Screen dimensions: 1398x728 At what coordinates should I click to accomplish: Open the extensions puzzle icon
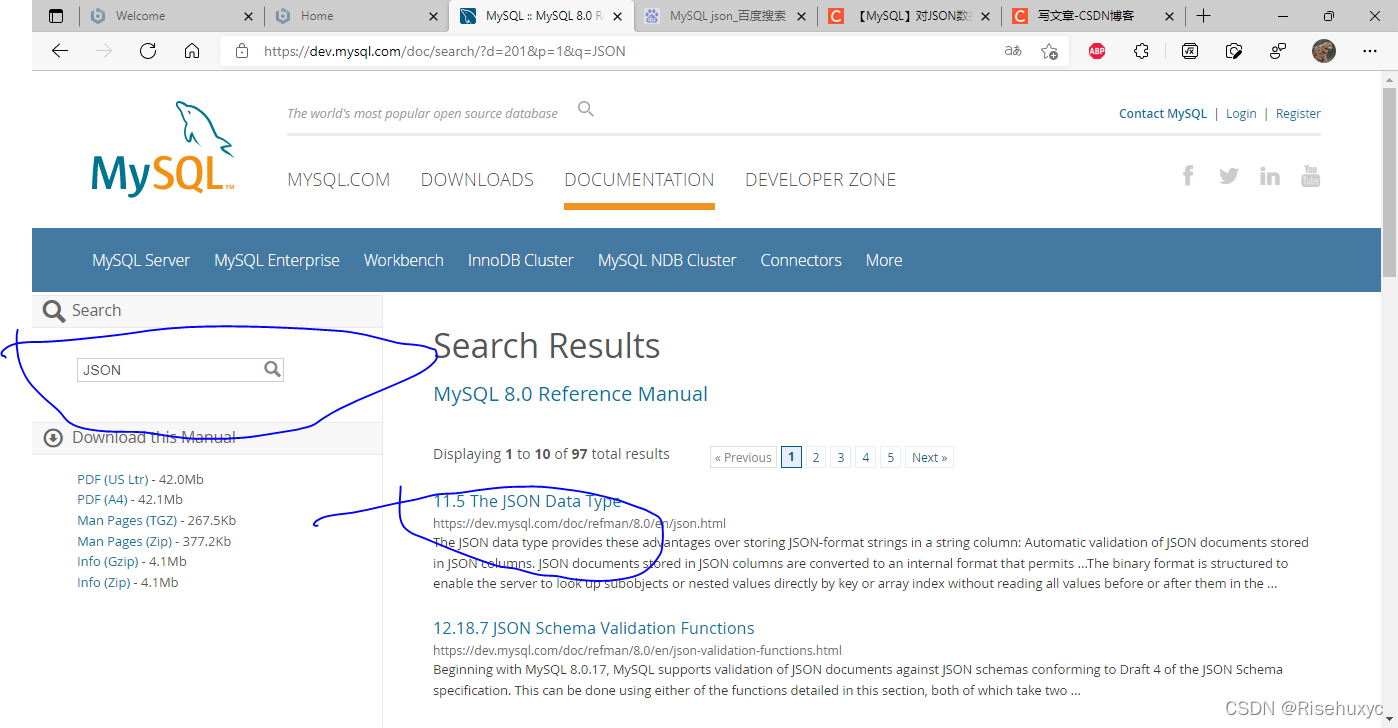[1141, 51]
